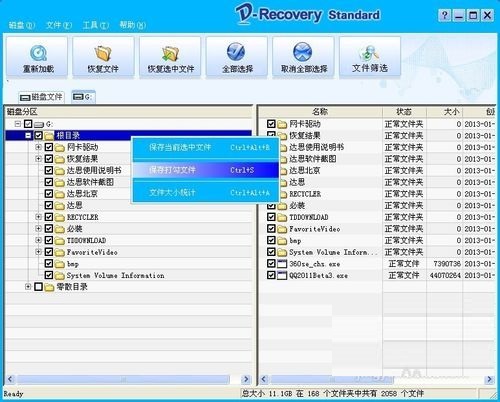Check the 零散目录 folder checkbox
Image resolution: width=500 pixels, height=402 pixels.
(x=38, y=287)
